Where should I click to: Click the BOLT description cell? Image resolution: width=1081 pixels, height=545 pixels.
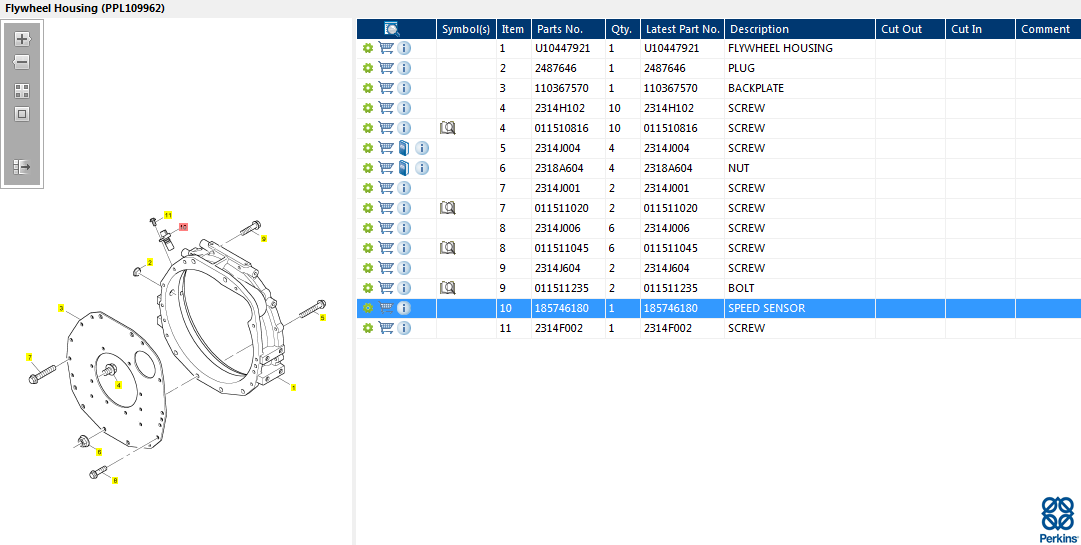coord(741,288)
